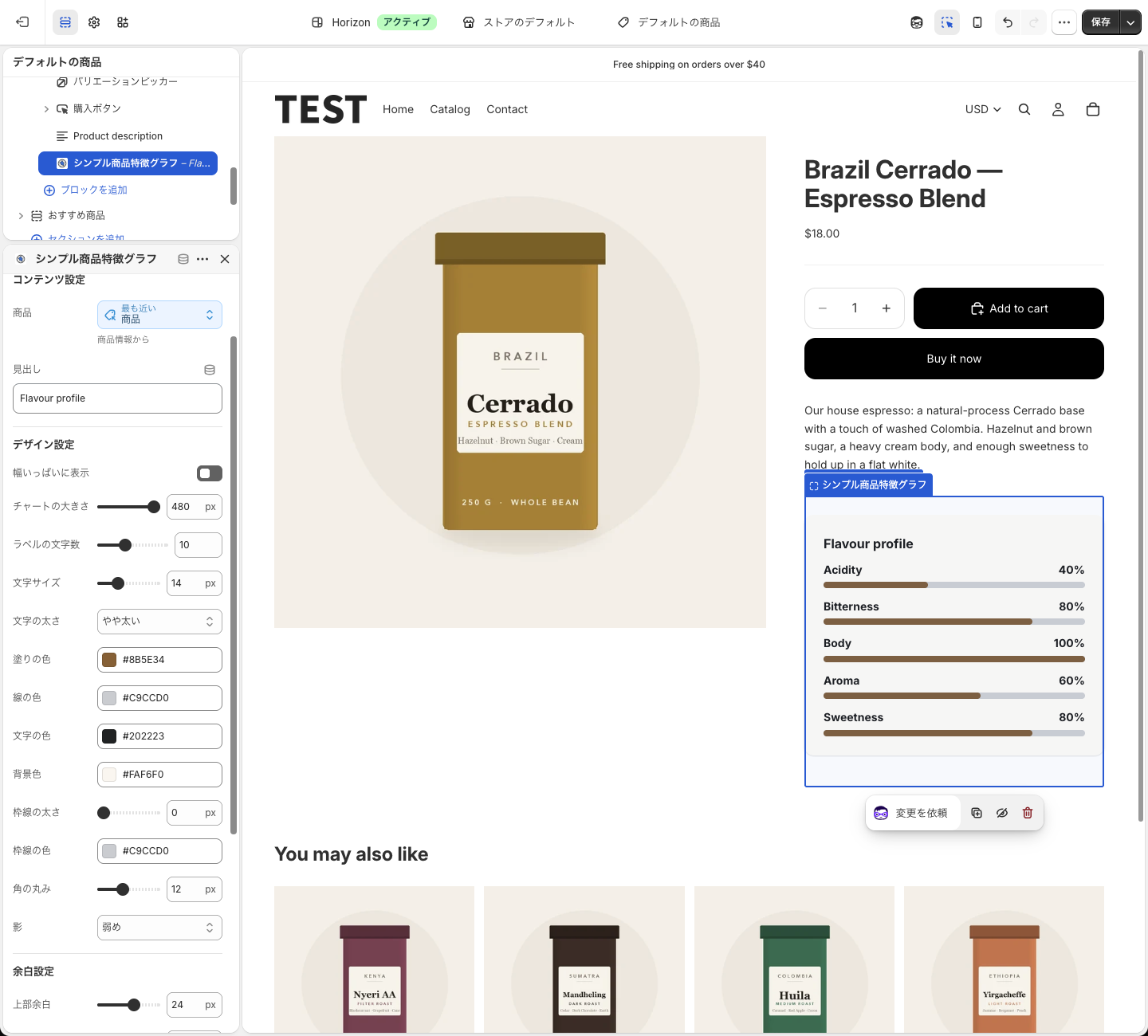This screenshot has height=1036, width=1148.
Task: Open USD currency selector
Action: click(x=982, y=109)
